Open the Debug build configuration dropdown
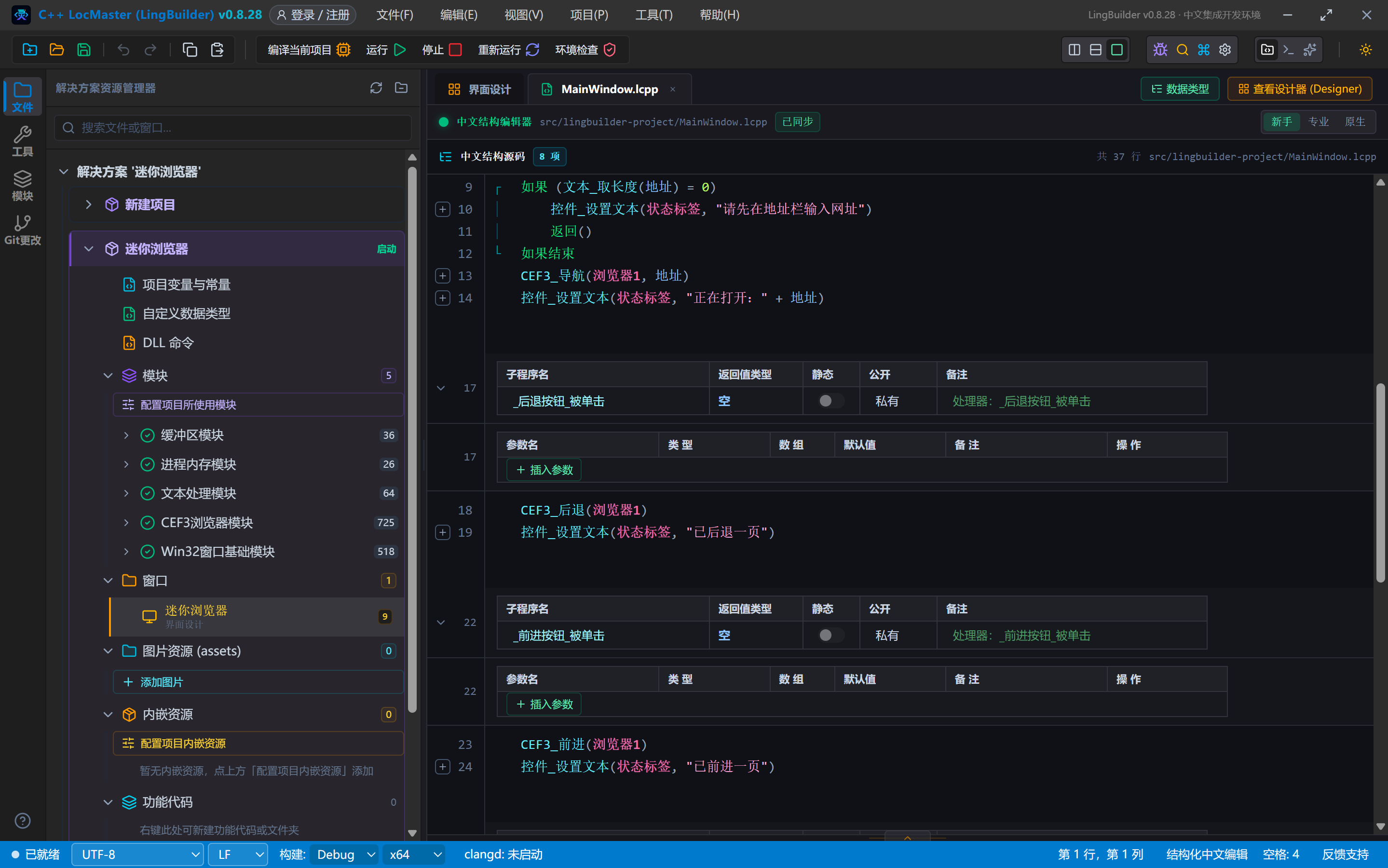 (344, 854)
